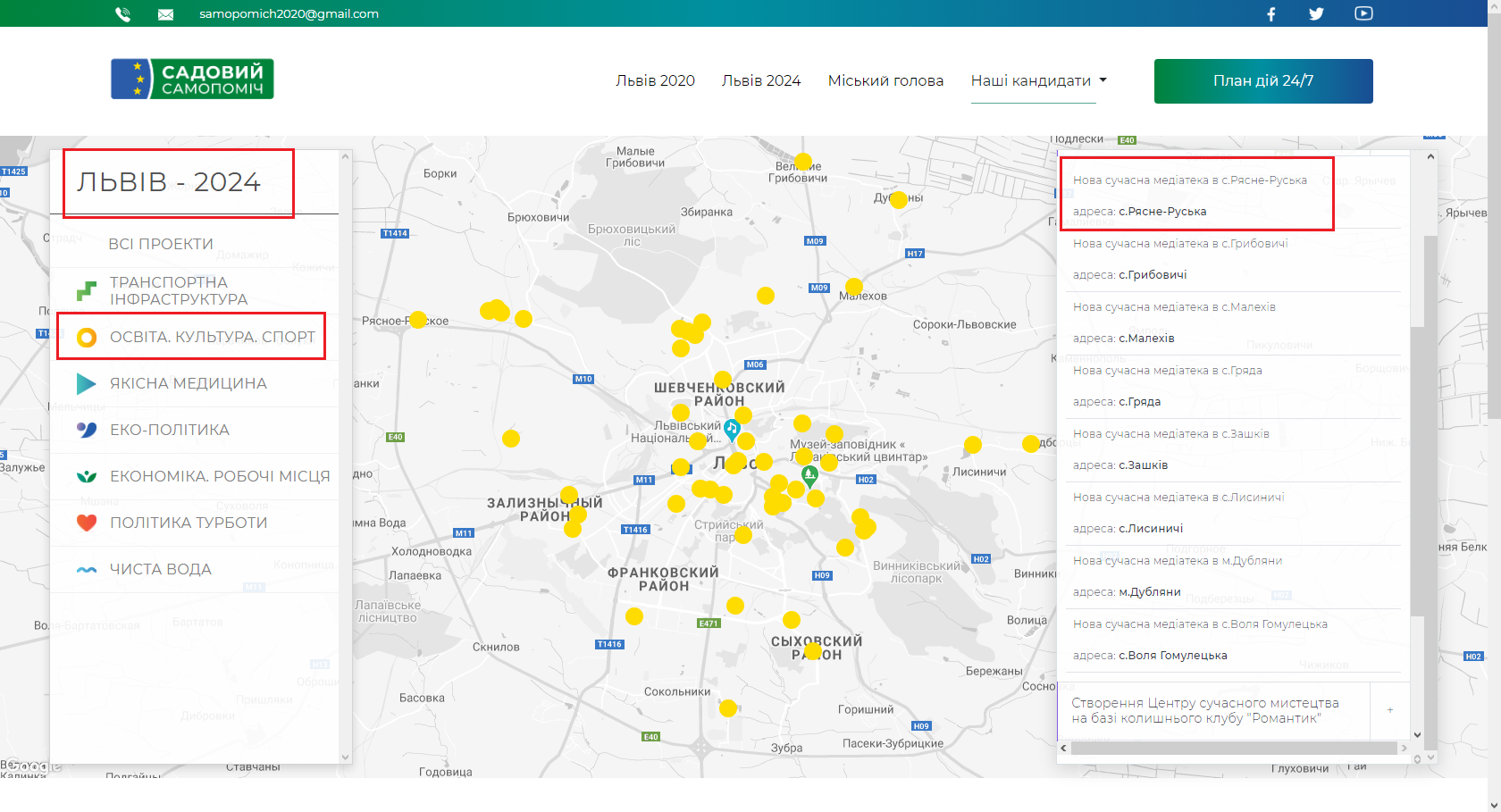Click the project list vertical scrollbar

click(x=1417, y=473)
